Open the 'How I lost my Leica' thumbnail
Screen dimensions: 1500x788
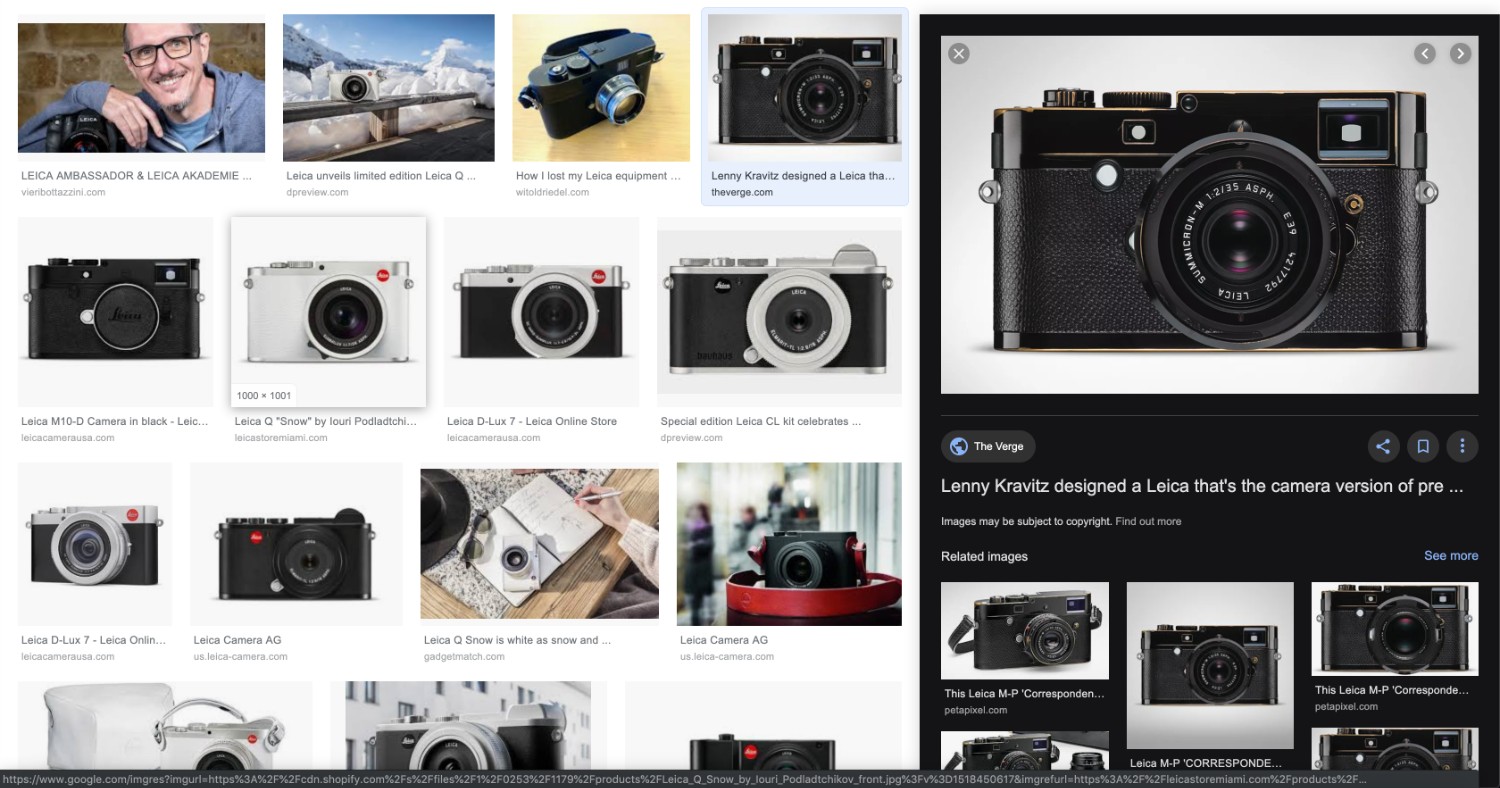click(601, 88)
